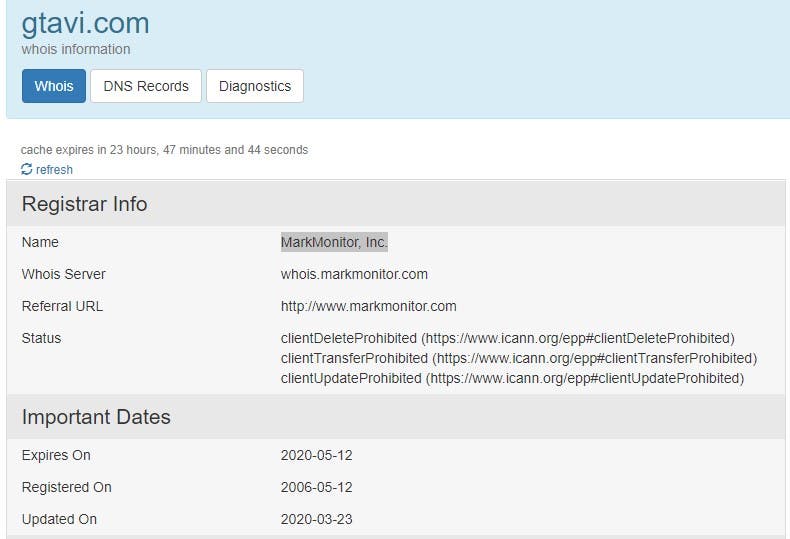The height and width of the screenshot is (539, 790).
Task: Click the refresh icon next to refresh
Action: click(27, 169)
